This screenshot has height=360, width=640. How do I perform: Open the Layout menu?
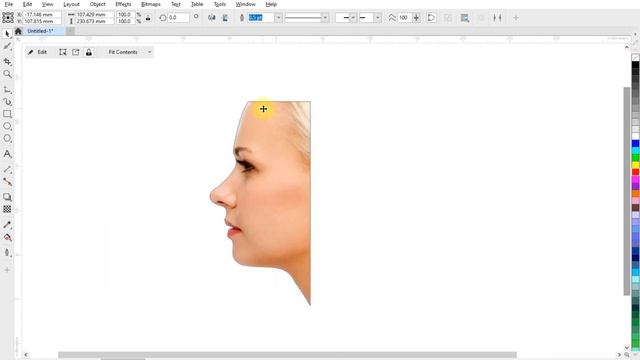[x=71, y=4]
